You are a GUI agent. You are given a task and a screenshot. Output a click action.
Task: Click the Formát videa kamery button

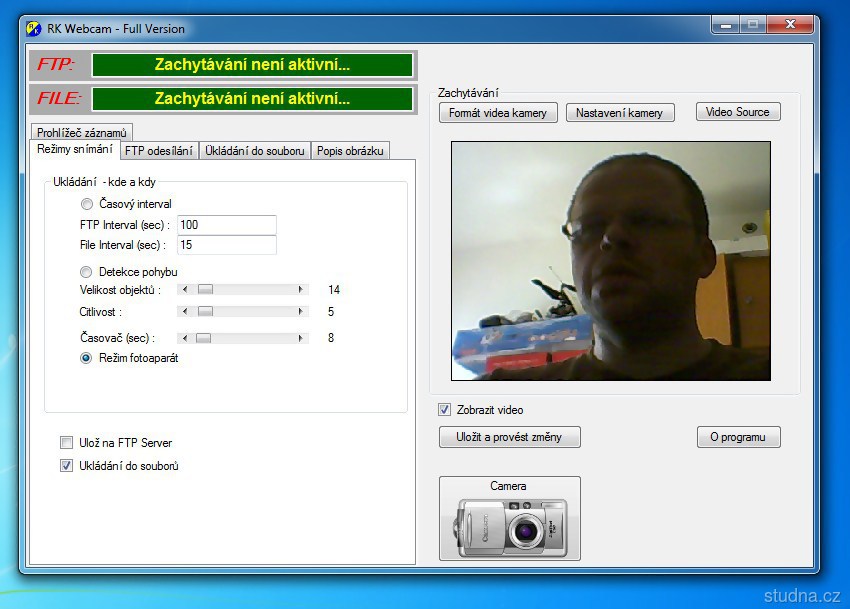coord(498,113)
